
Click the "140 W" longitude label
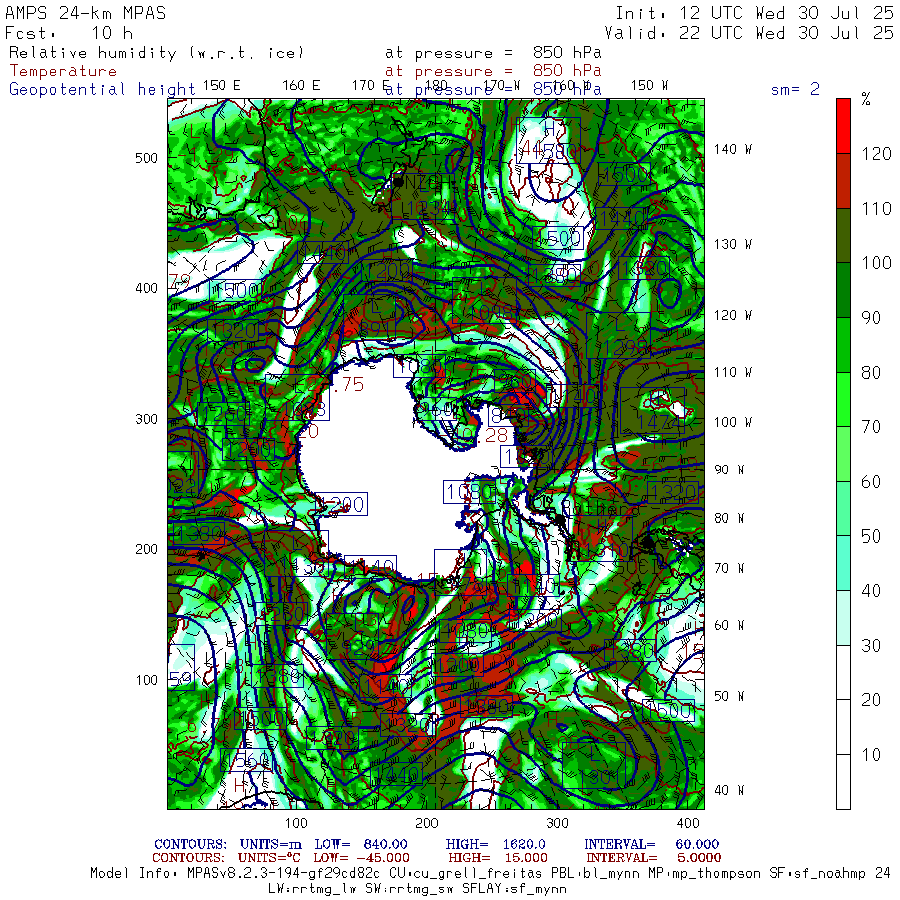[x=732, y=149]
